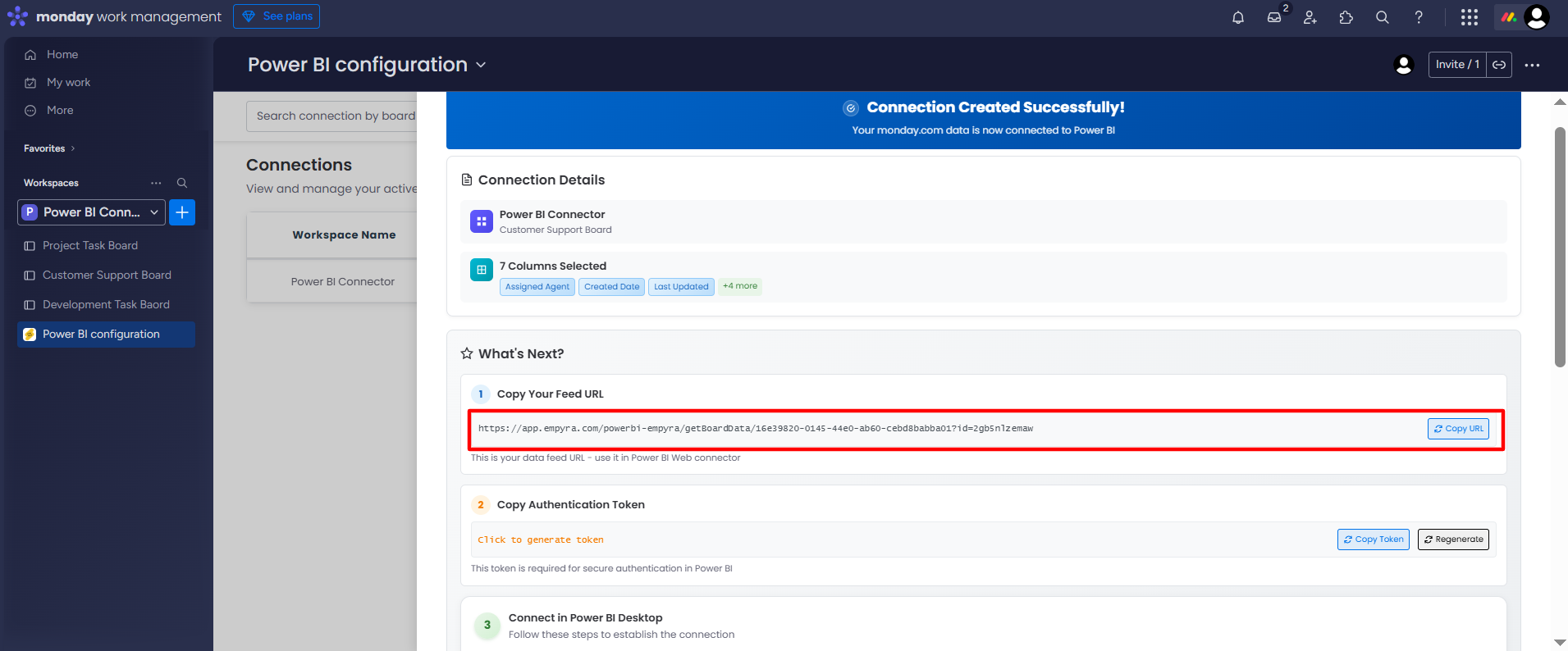
Task: Open Customer Support Board in sidebar
Action: click(107, 275)
